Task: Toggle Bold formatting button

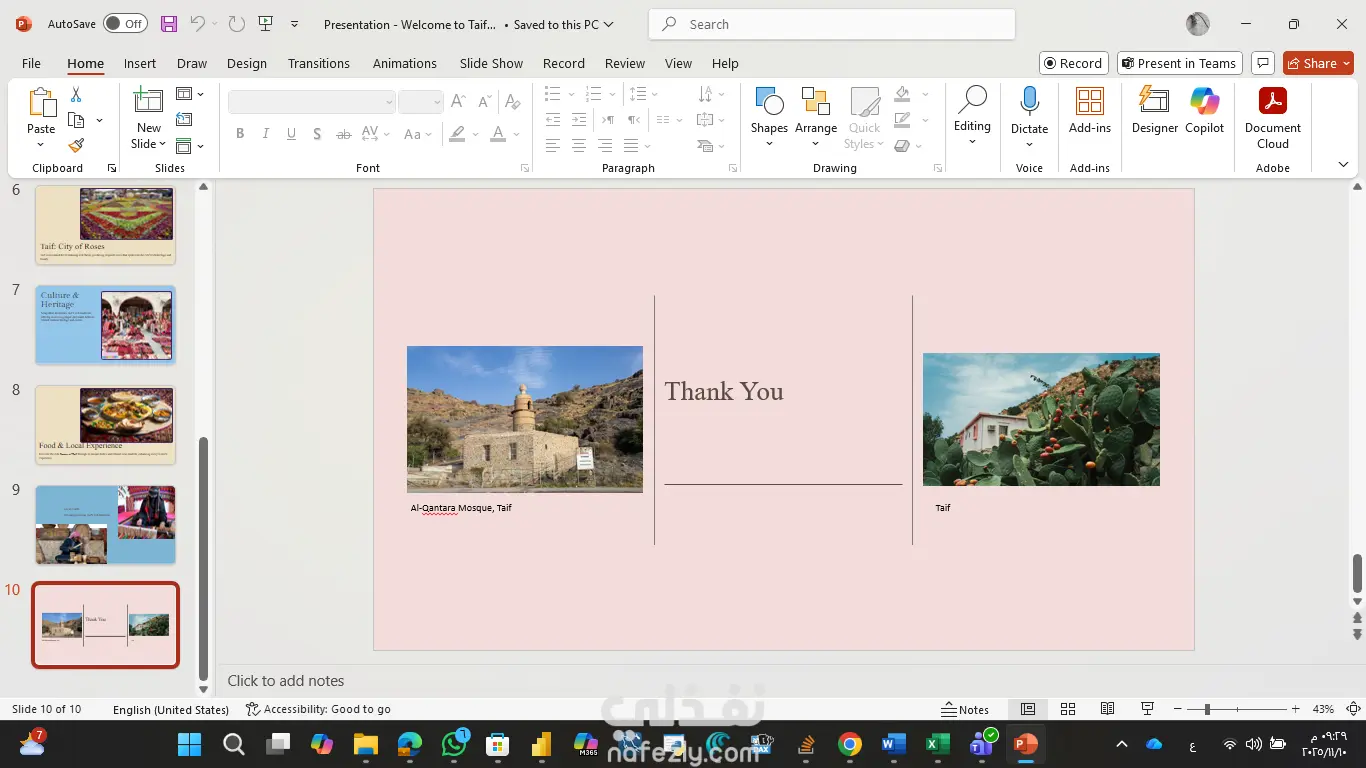Action: (x=240, y=134)
